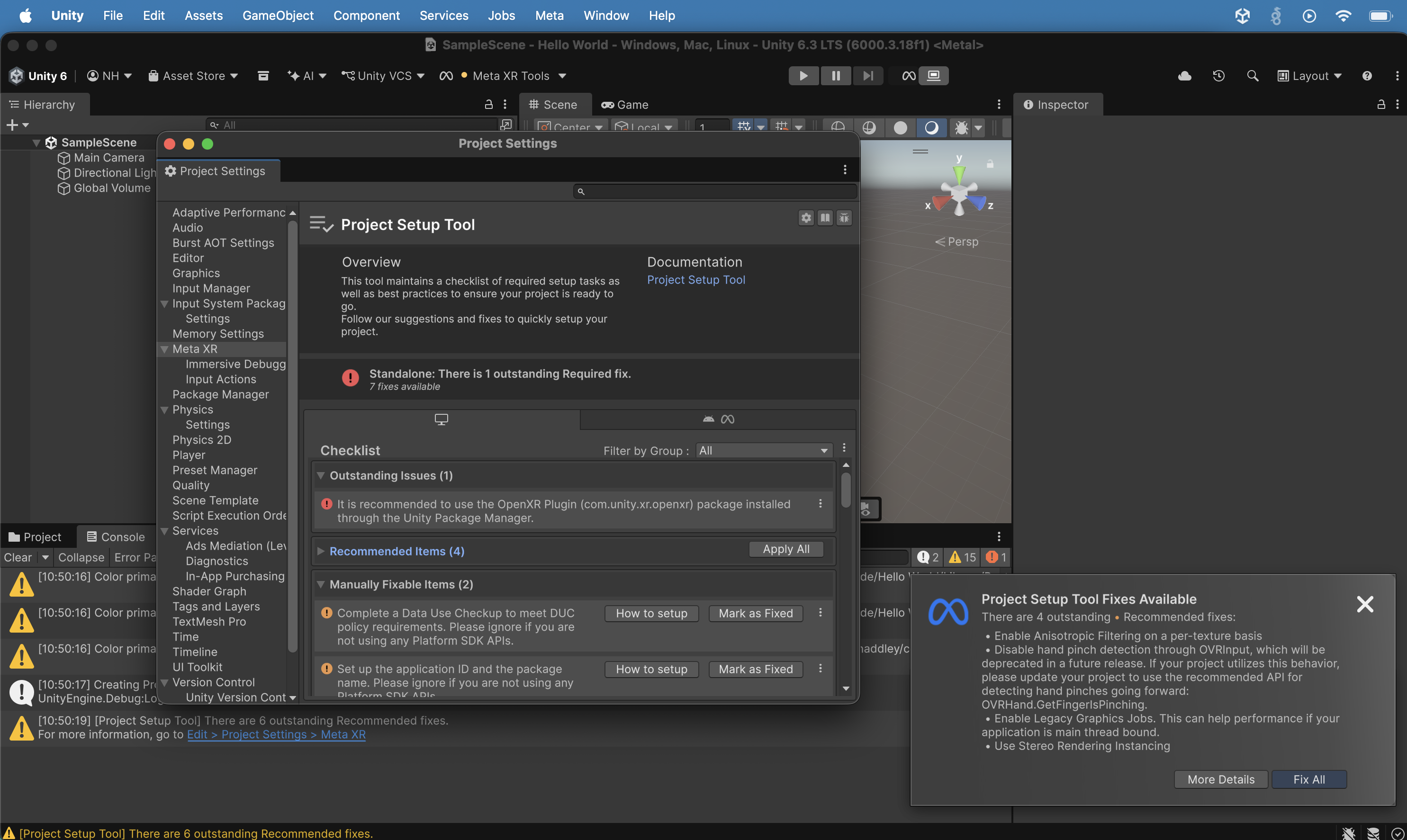The image size is (1407, 840).
Task: Click the Project Setup Tool bug report icon
Action: pyautogui.click(x=844, y=218)
